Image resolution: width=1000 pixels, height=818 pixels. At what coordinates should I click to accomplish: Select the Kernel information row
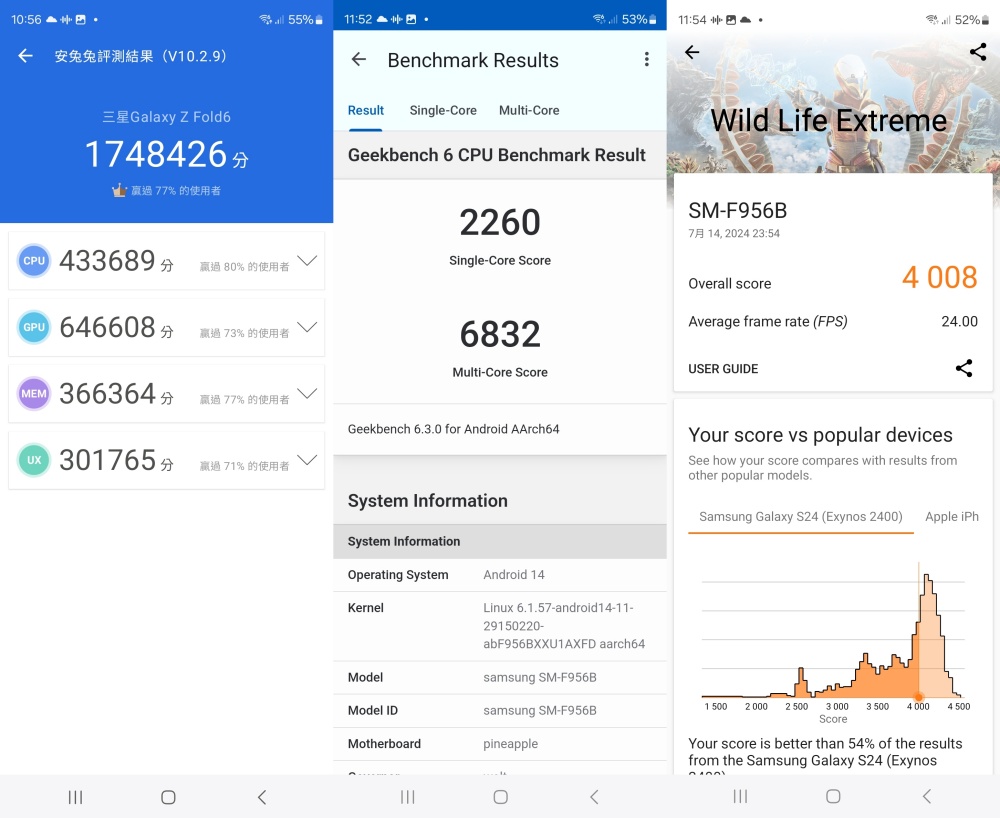(500, 626)
